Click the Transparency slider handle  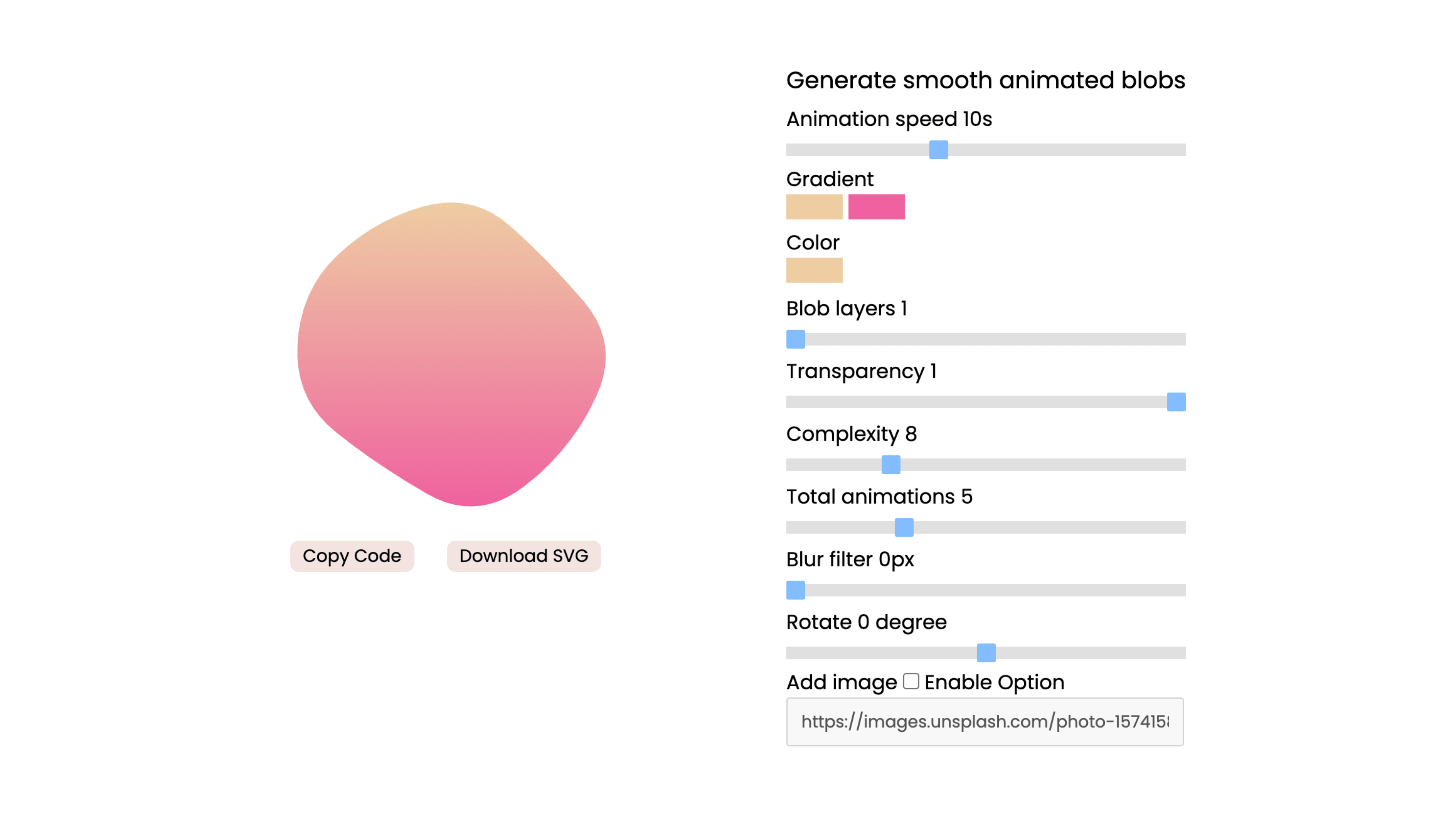[1176, 402]
